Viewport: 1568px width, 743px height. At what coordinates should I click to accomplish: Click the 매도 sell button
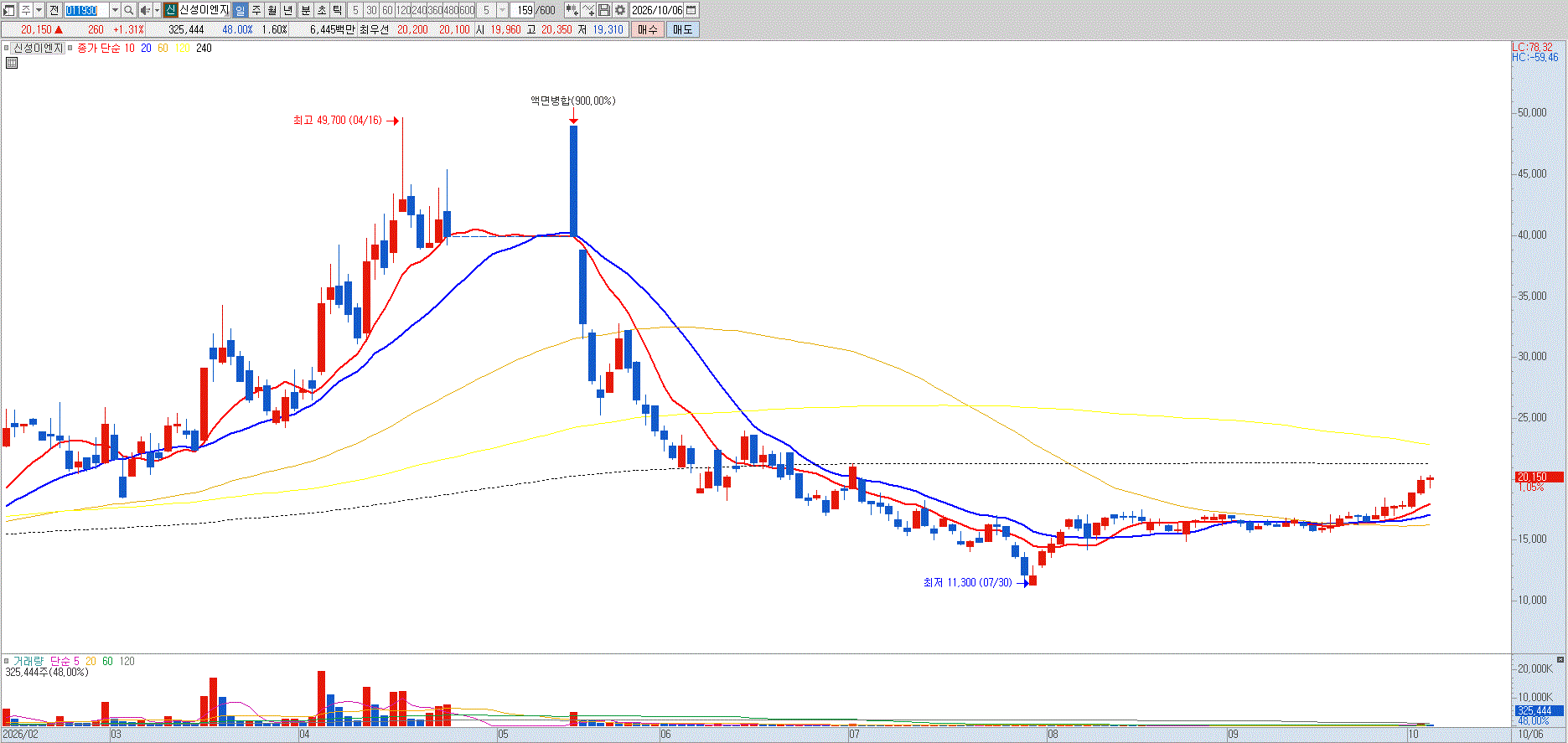point(683,29)
